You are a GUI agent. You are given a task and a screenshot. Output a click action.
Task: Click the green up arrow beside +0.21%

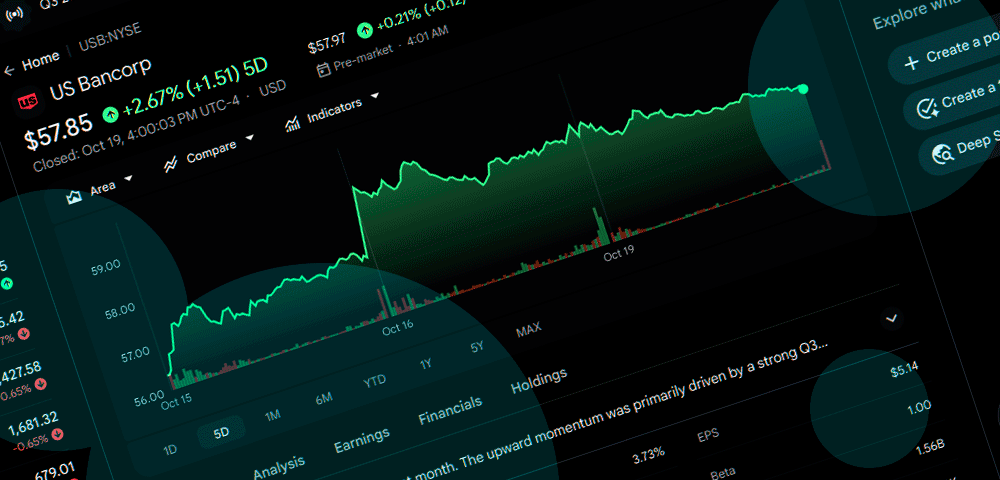[365, 29]
